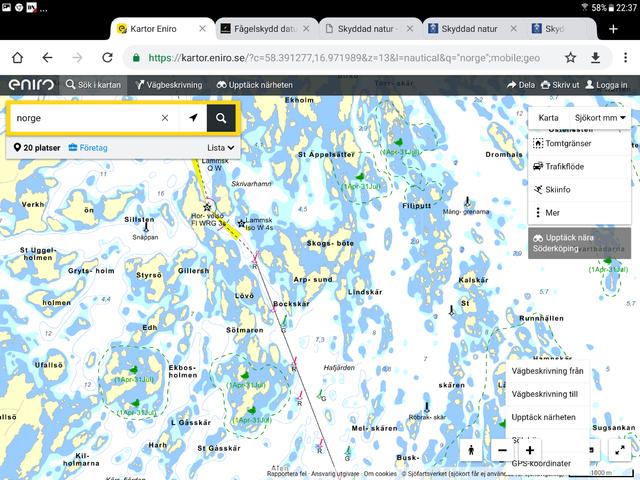The image size is (640, 480).
Task: Click the address bar URL
Action: (x=344, y=58)
